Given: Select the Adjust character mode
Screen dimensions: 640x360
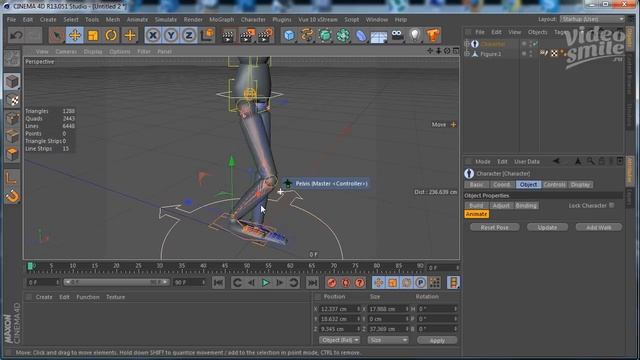Looking at the screenshot, I should [x=501, y=206].
